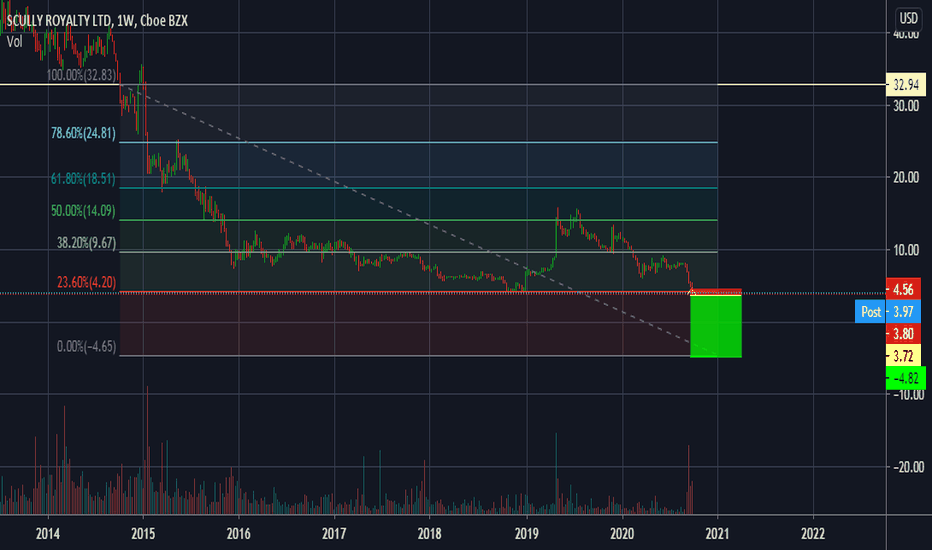Screen dimensions: 932x550
Task: Click the 30.00 price axis label
Action: tap(906, 106)
